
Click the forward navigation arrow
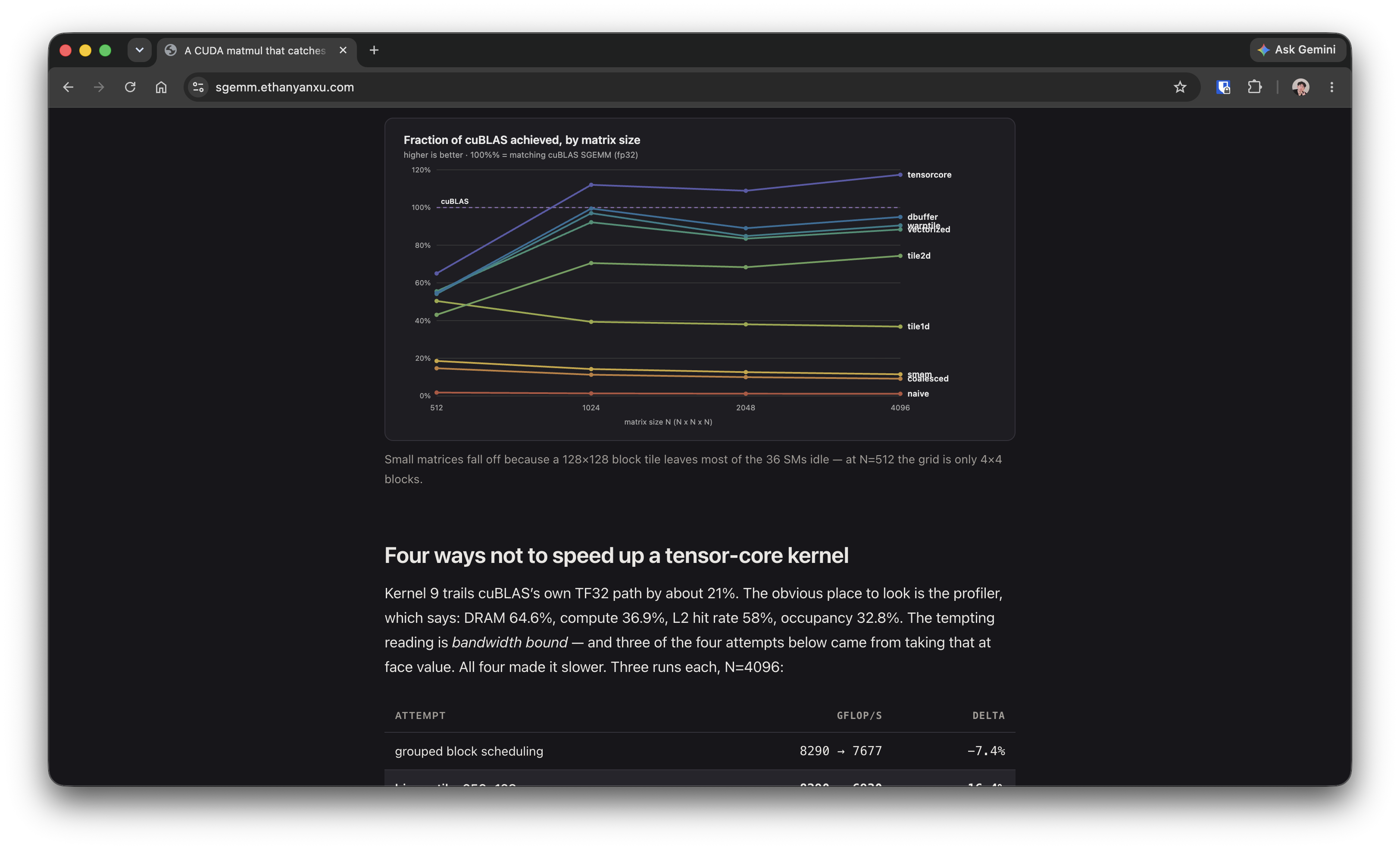click(99, 87)
